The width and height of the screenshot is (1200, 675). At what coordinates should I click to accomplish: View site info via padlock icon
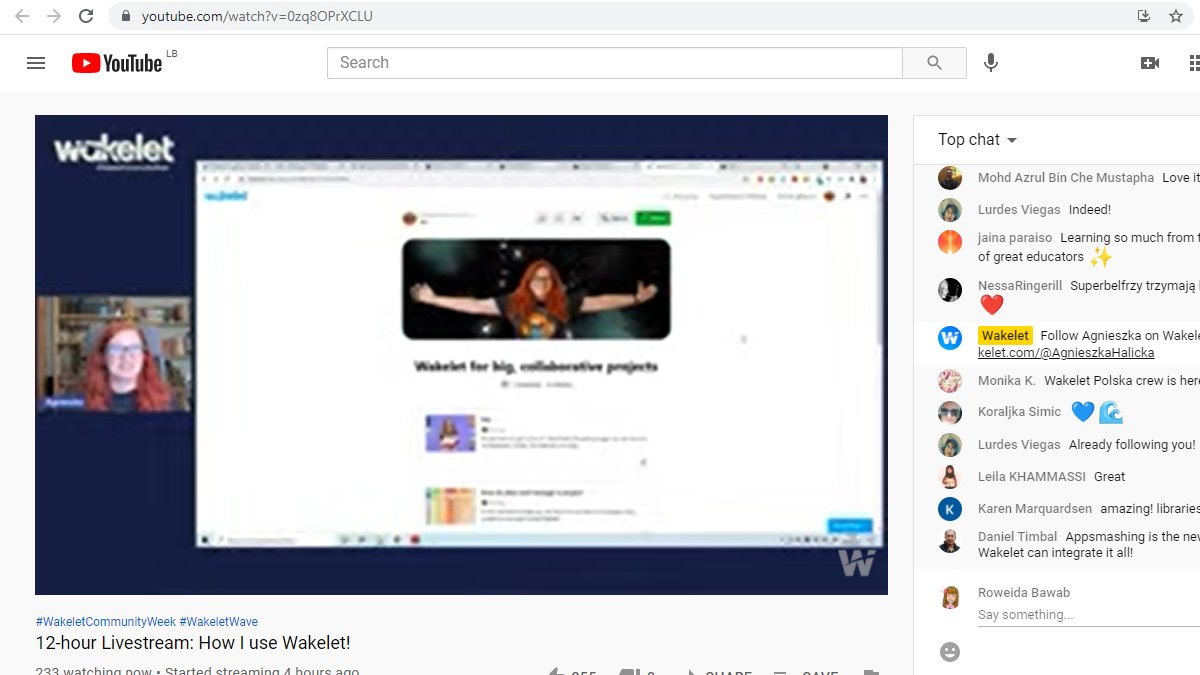tap(125, 16)
